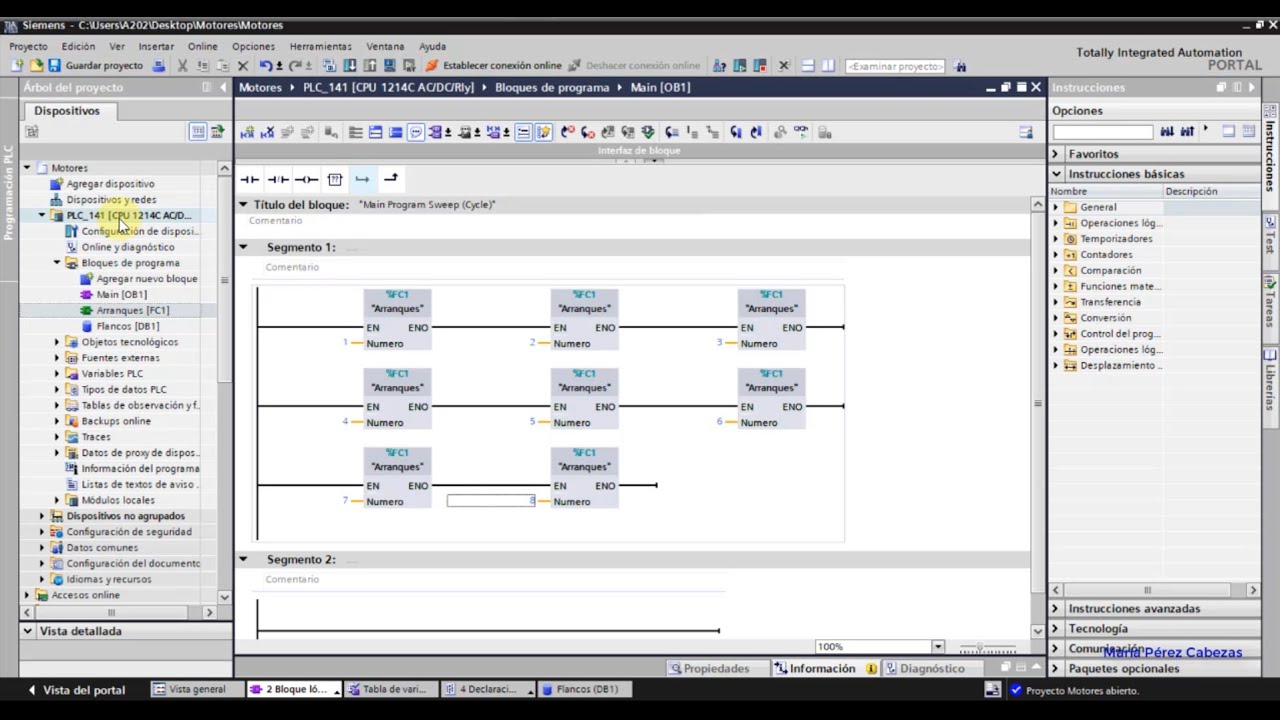The width and height of the screenshot is (1280, 720).
Task: Collapse the Segmento 2 network
Action: pos(243,559)
